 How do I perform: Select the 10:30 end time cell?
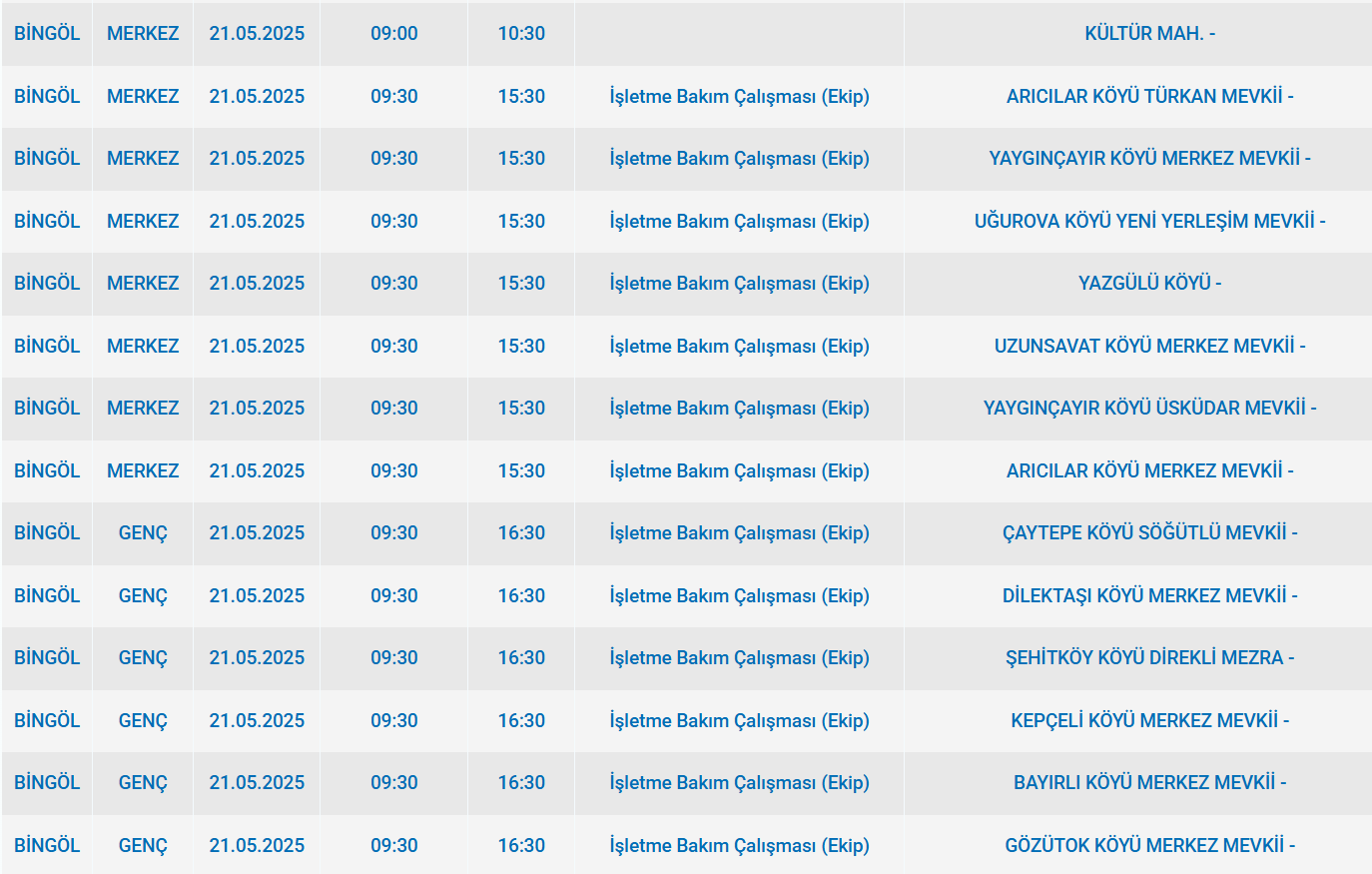521,34
